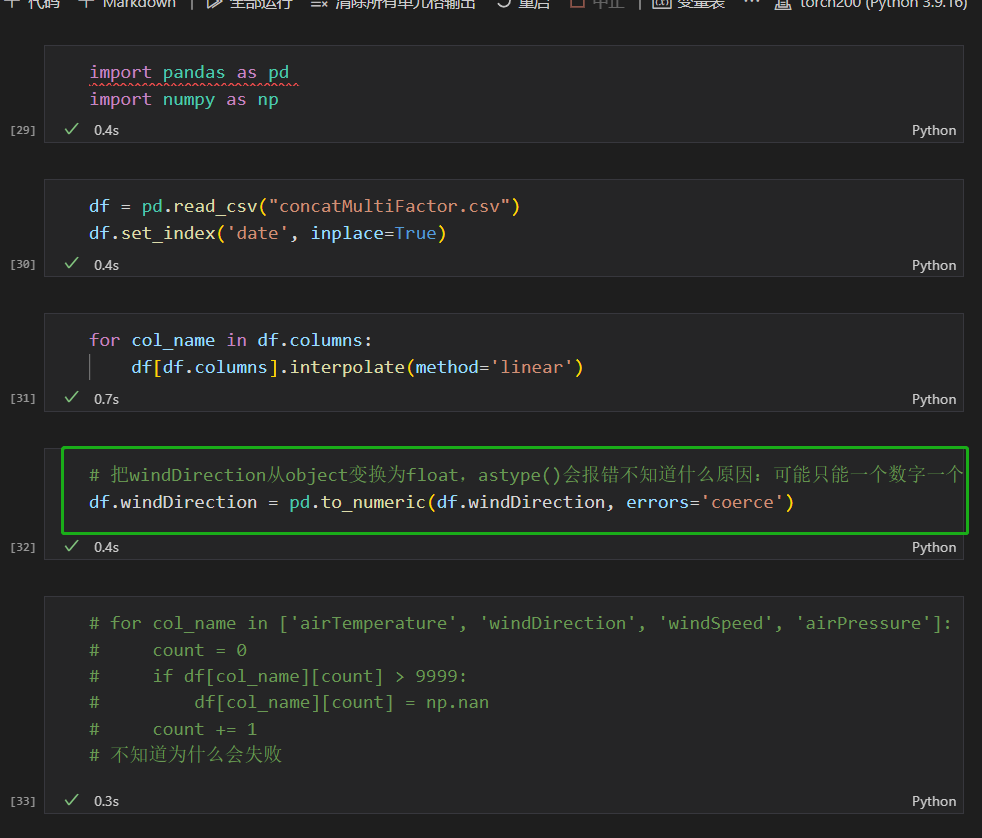Click Python label on last commented cell
The height and width of the screenshot is (838, 982).
(x=933, y=801)
